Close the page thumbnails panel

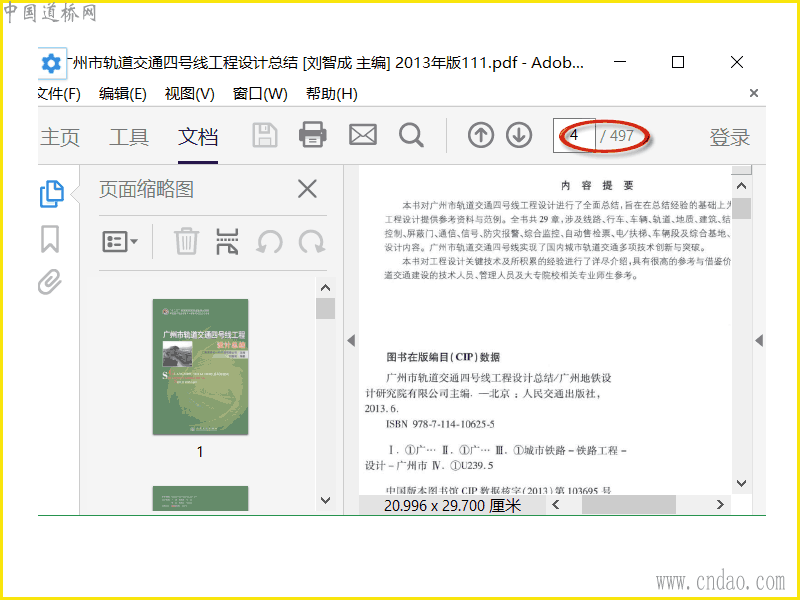pos(307,189)
